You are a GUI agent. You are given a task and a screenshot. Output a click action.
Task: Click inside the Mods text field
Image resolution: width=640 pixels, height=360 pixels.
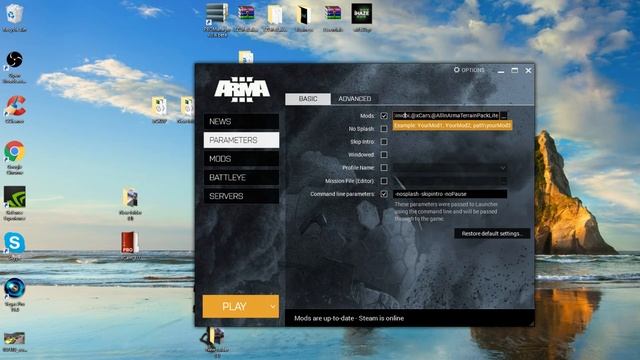446,116
